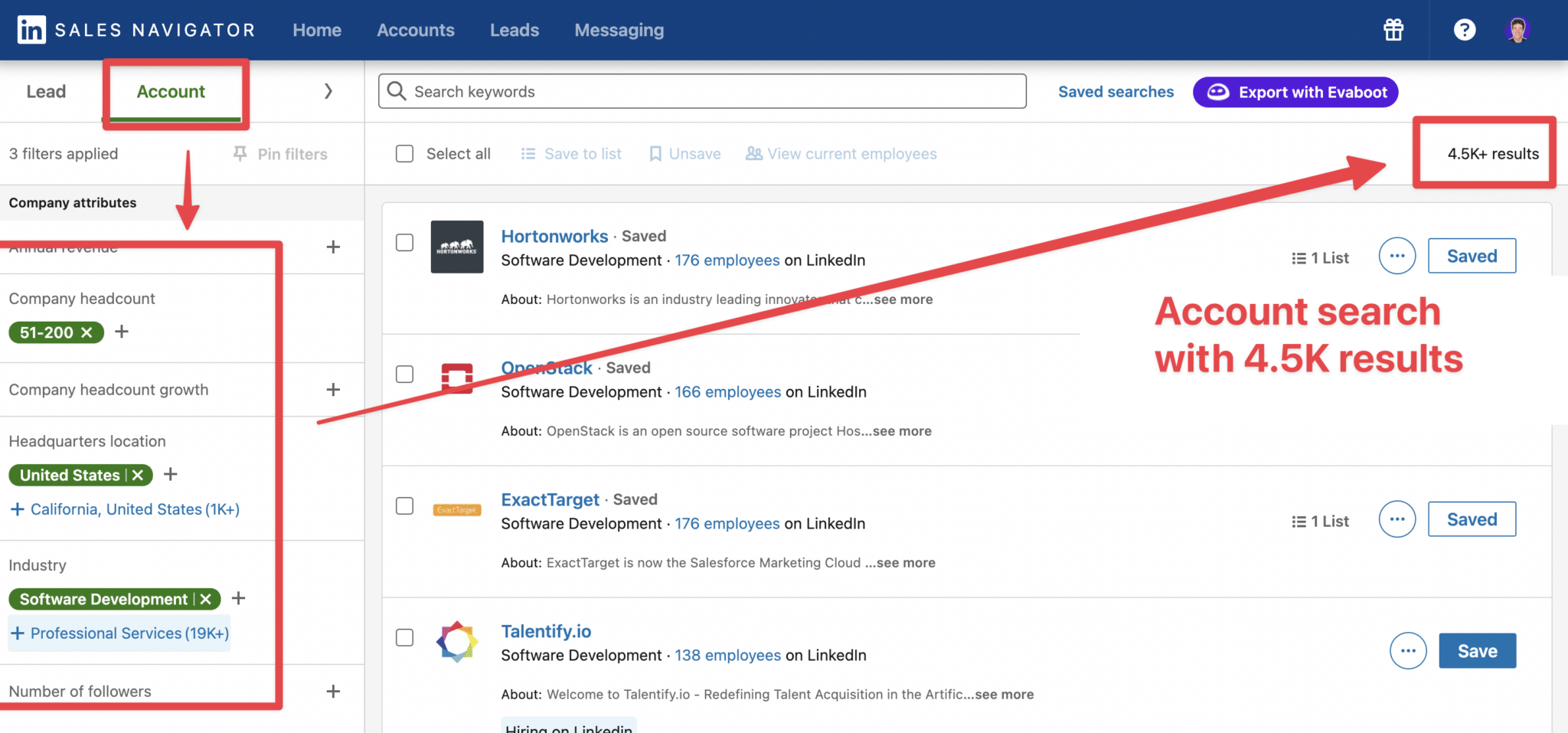The width and height of the screenshot is (1568, 733).
Task: Click the Search keywords input field
Action: (x=702, y=91)
